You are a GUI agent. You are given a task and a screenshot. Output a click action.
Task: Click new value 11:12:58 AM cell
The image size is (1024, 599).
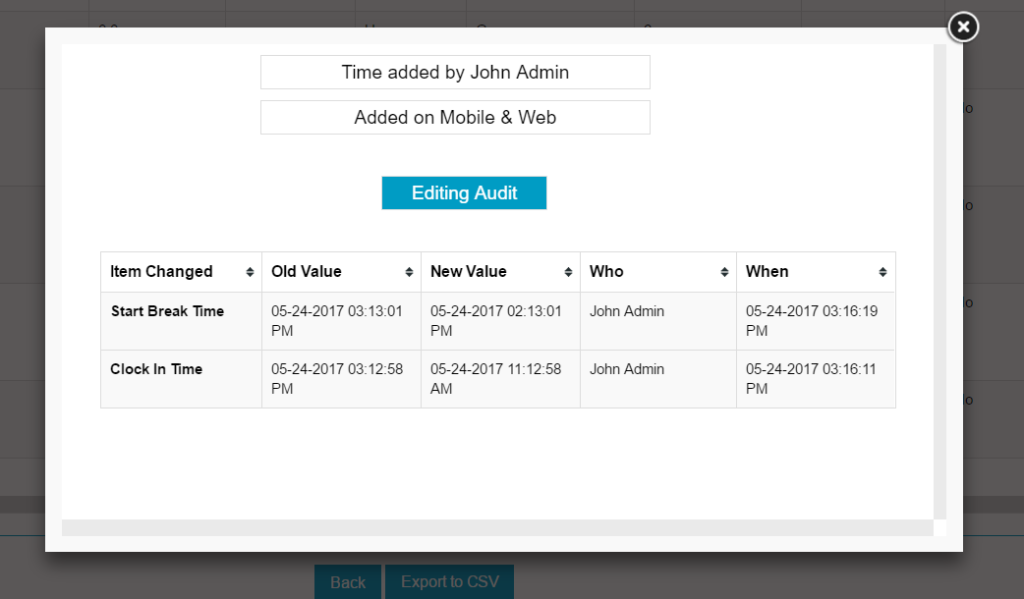tap(496, 378)
